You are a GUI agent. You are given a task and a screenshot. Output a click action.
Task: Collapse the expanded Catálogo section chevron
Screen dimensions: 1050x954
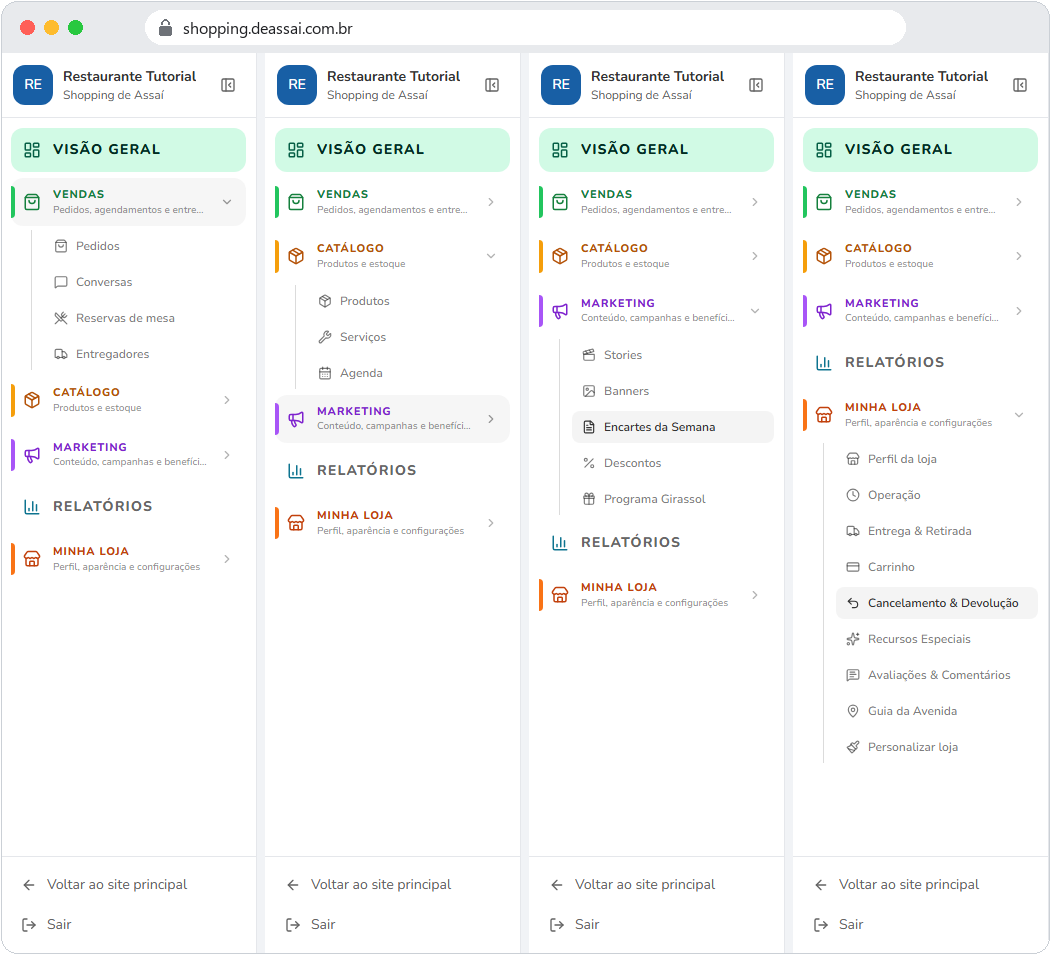pyautogui.click(x=491, y=256)
